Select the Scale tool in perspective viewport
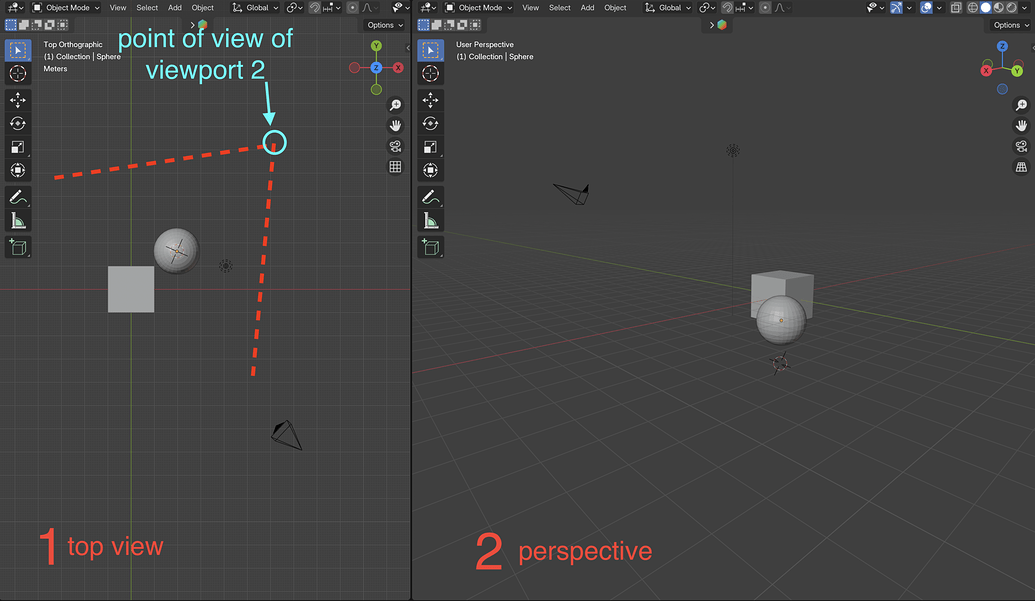This screenshot has height=601, width=1035. [430, 146]
